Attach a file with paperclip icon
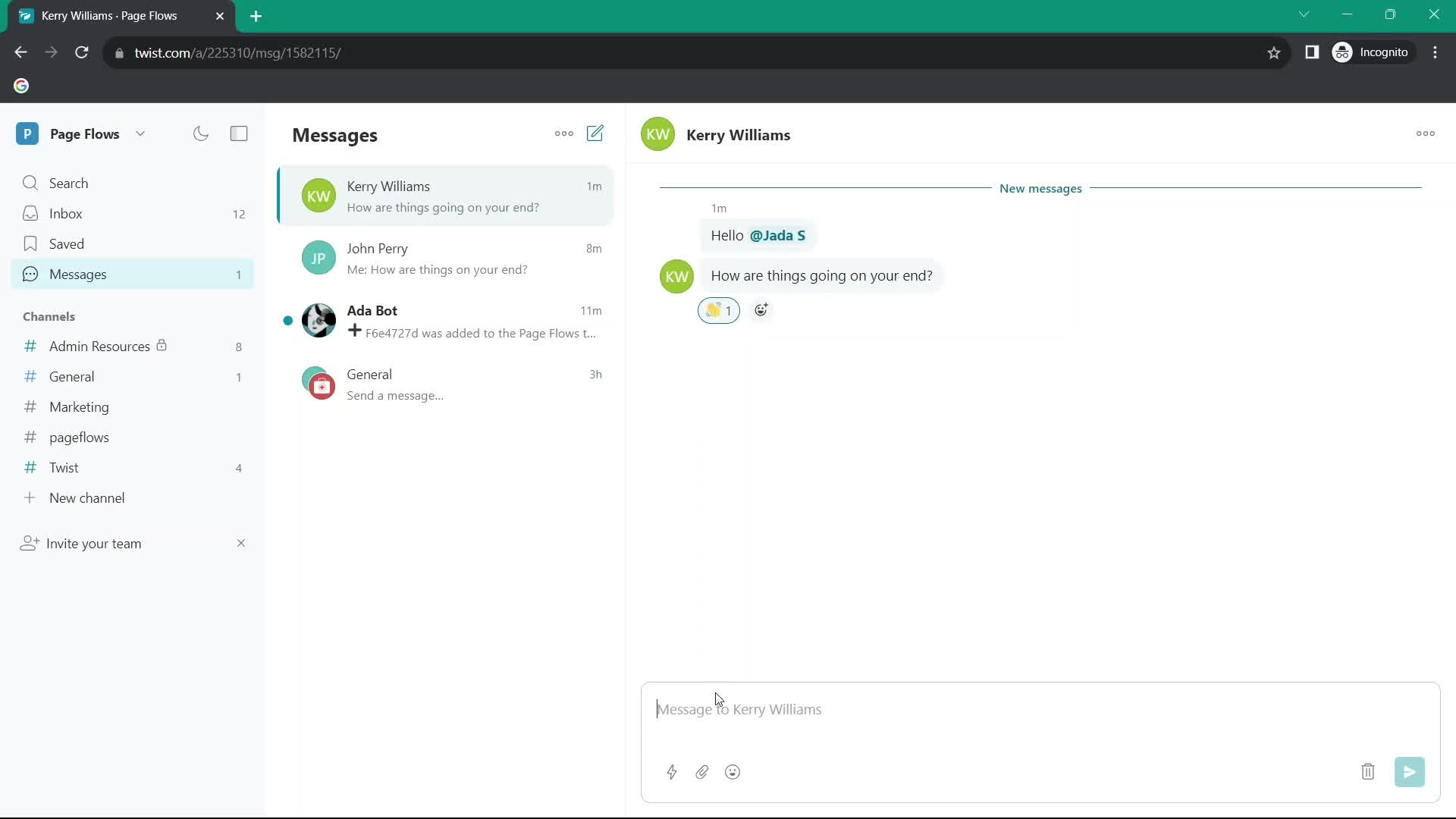This screenshot has width=1456, height=819. pos(702,772)
